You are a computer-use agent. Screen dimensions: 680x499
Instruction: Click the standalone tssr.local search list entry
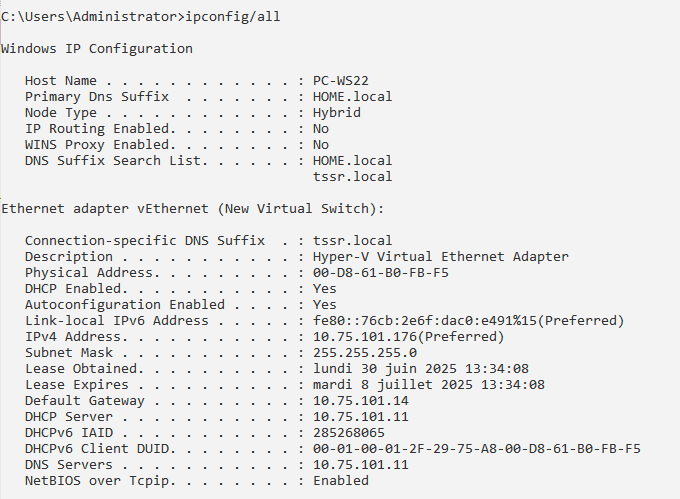pos(352,176)
